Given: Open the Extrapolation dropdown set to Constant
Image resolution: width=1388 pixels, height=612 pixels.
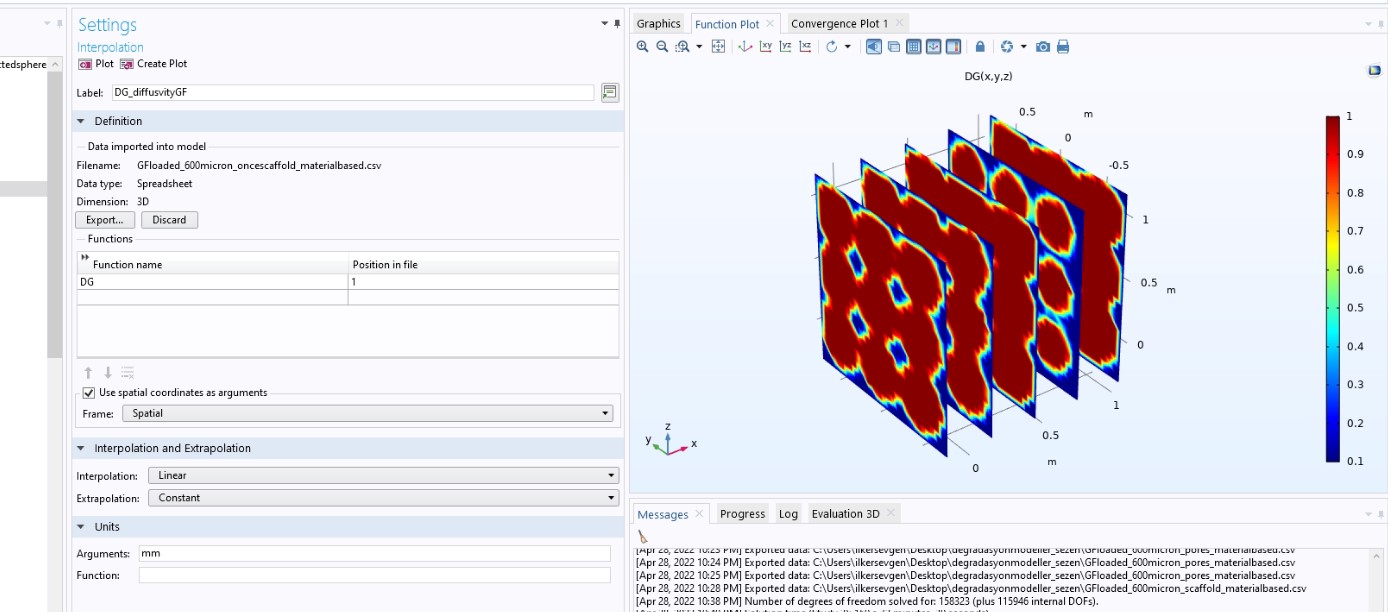Looking at the screenshot, I should coord(382,498).
